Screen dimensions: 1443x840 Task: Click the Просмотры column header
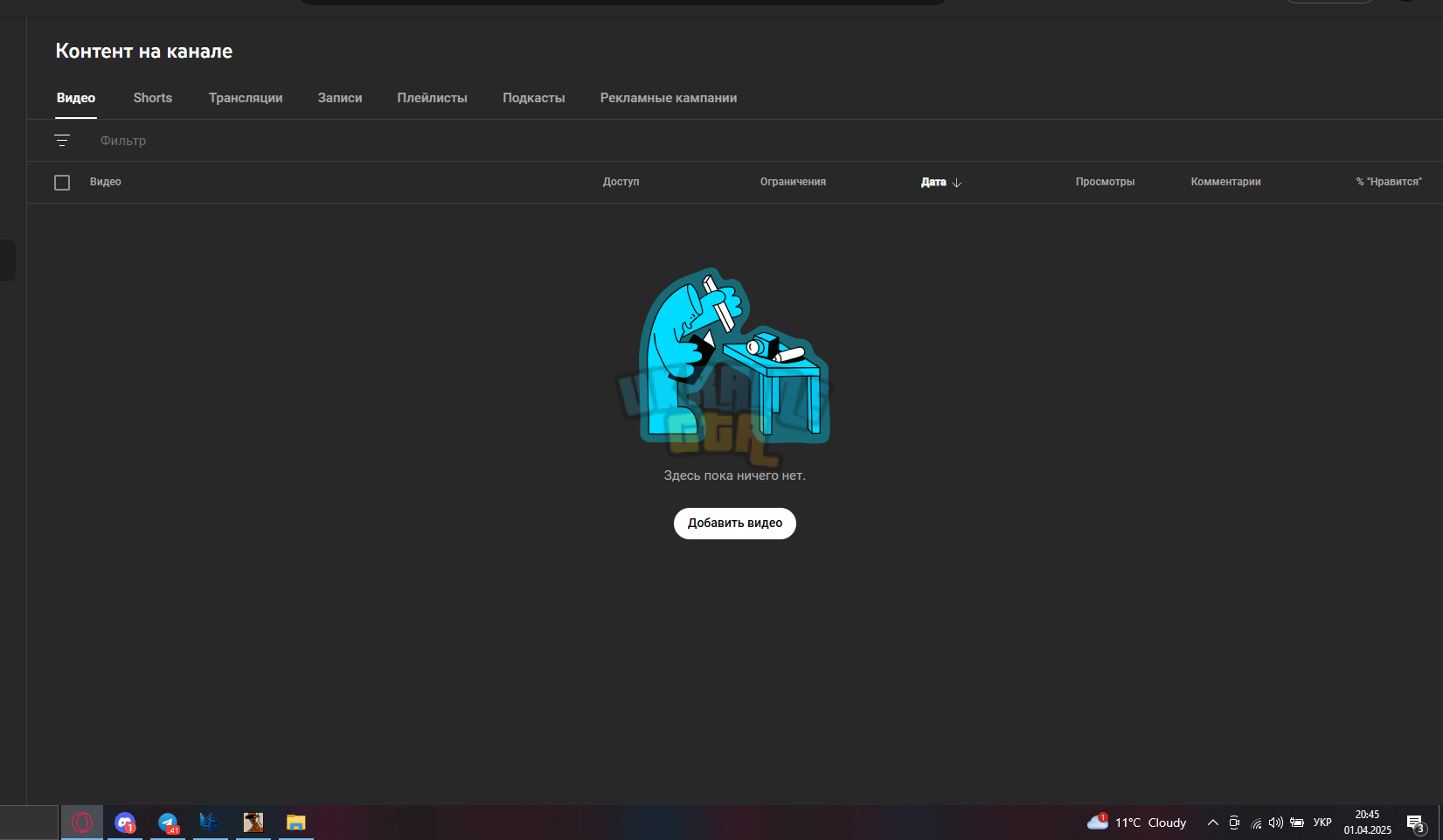(1105, 182)
